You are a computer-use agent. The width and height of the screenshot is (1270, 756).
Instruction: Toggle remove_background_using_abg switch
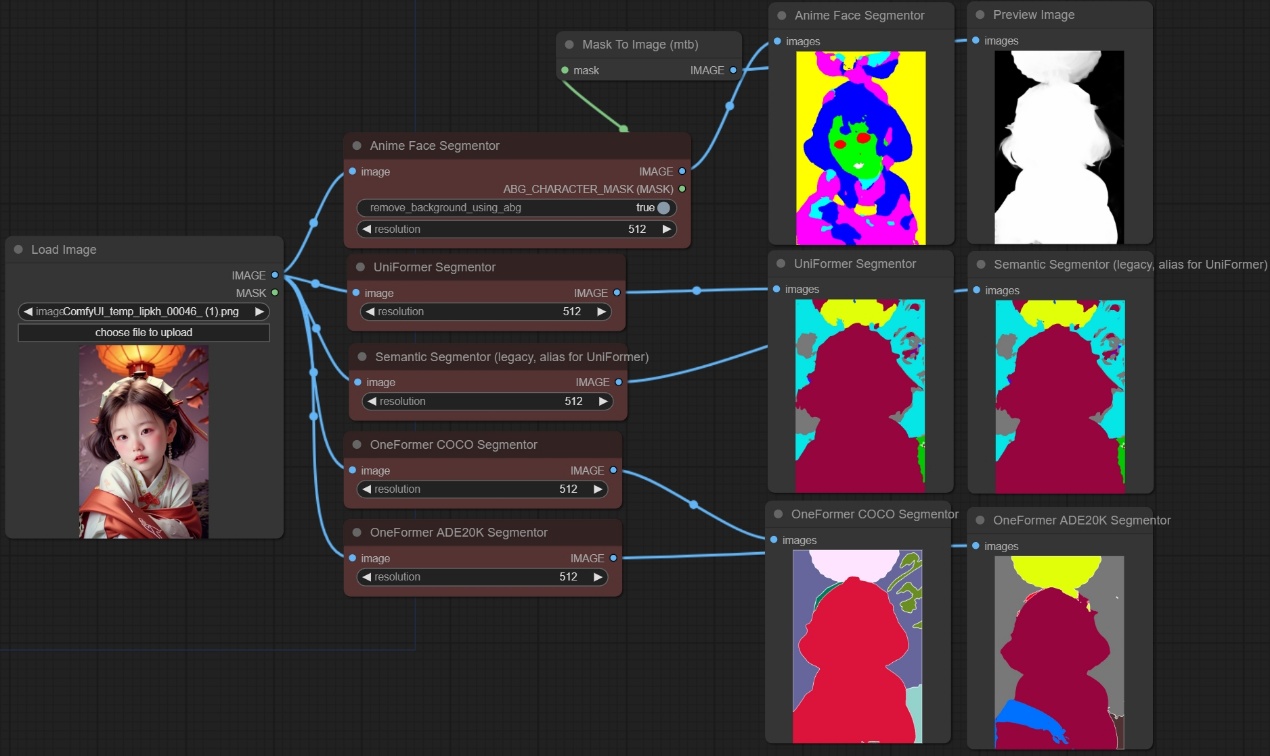pyautogui.click(x=662, y=208)
